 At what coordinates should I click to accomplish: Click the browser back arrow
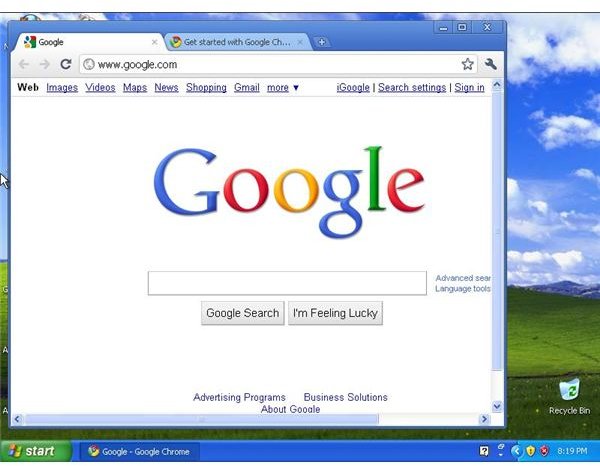[24, 64]
